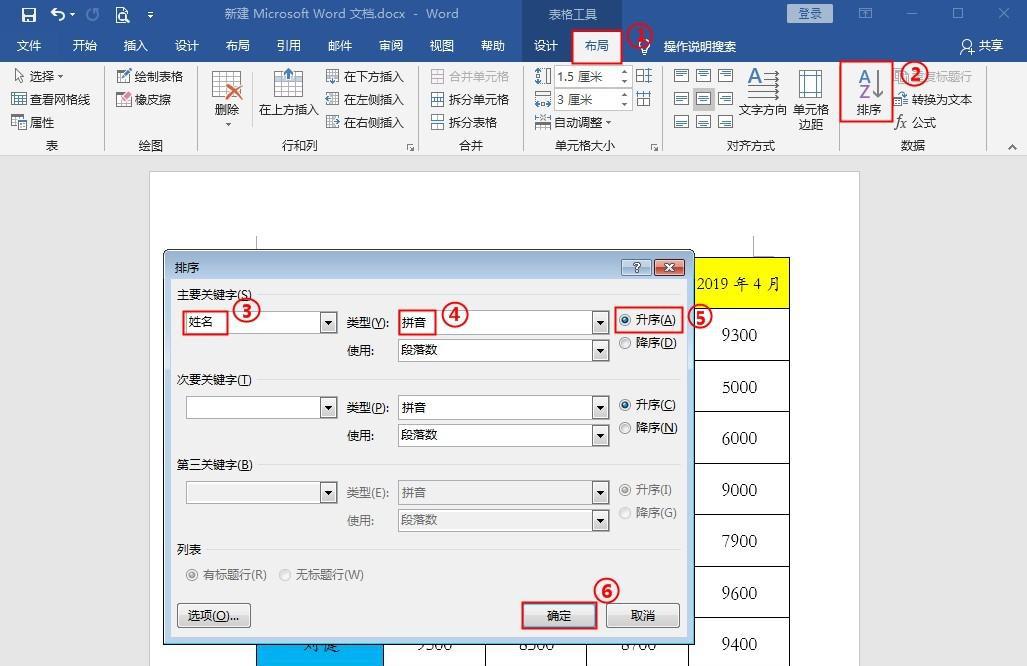1027x666 pixels.
Task: Open Print Preview from quick access toolbar
Action: 122,14
